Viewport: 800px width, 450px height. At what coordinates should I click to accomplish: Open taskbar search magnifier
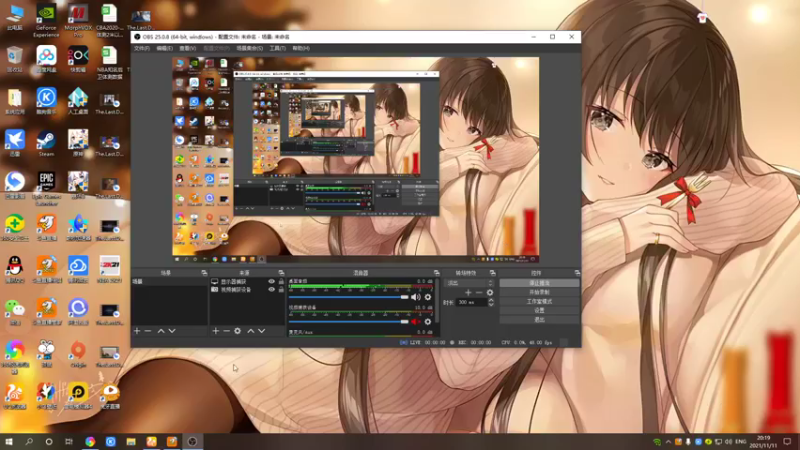[x=29, y=441]
